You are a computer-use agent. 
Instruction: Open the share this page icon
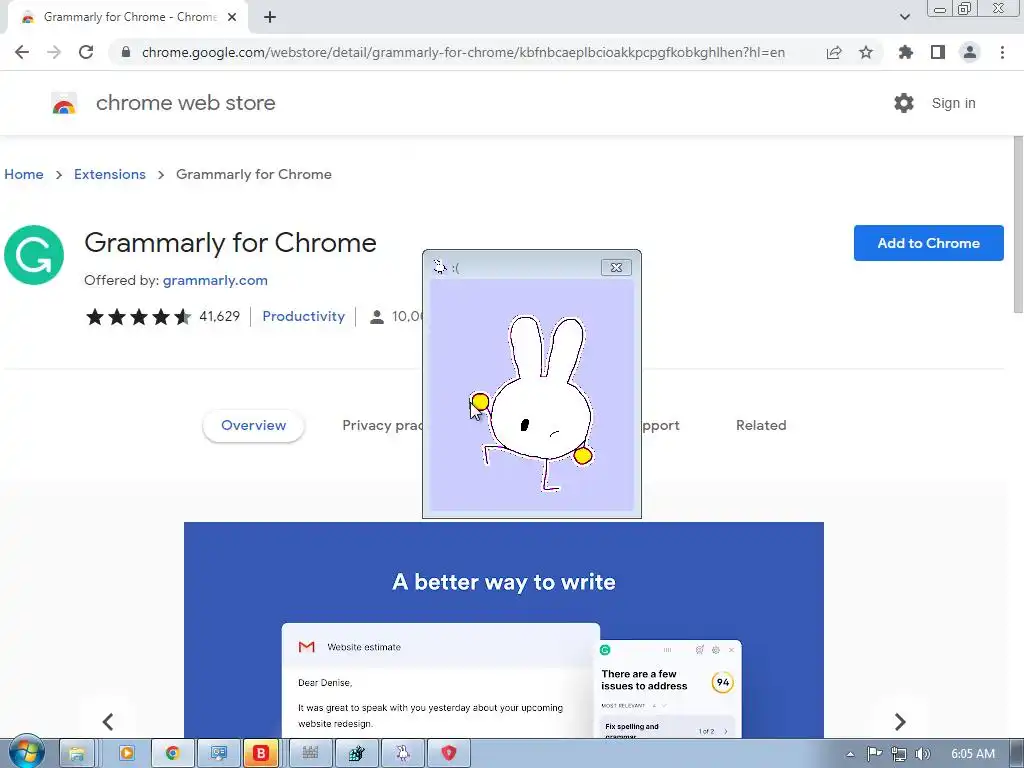click(x=834, y=52)
